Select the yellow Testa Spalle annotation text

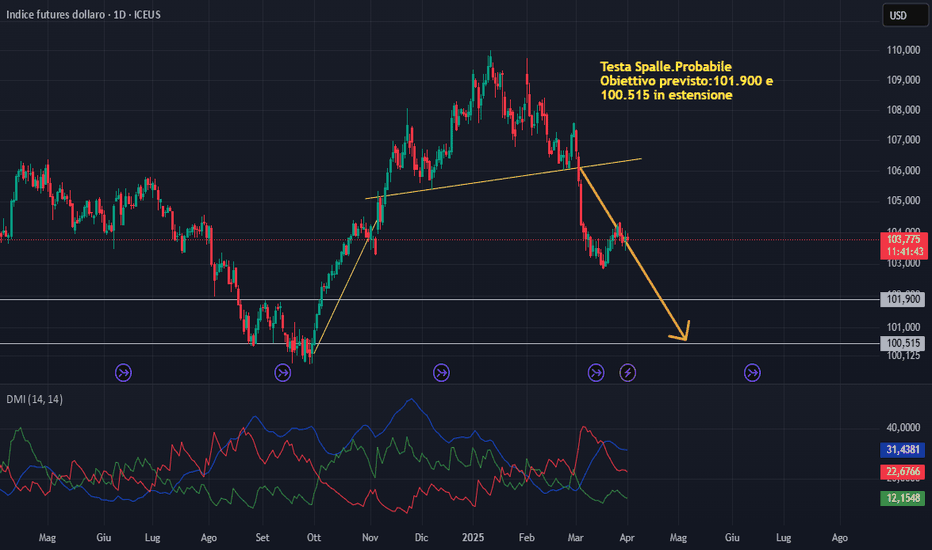coord(687,81)
